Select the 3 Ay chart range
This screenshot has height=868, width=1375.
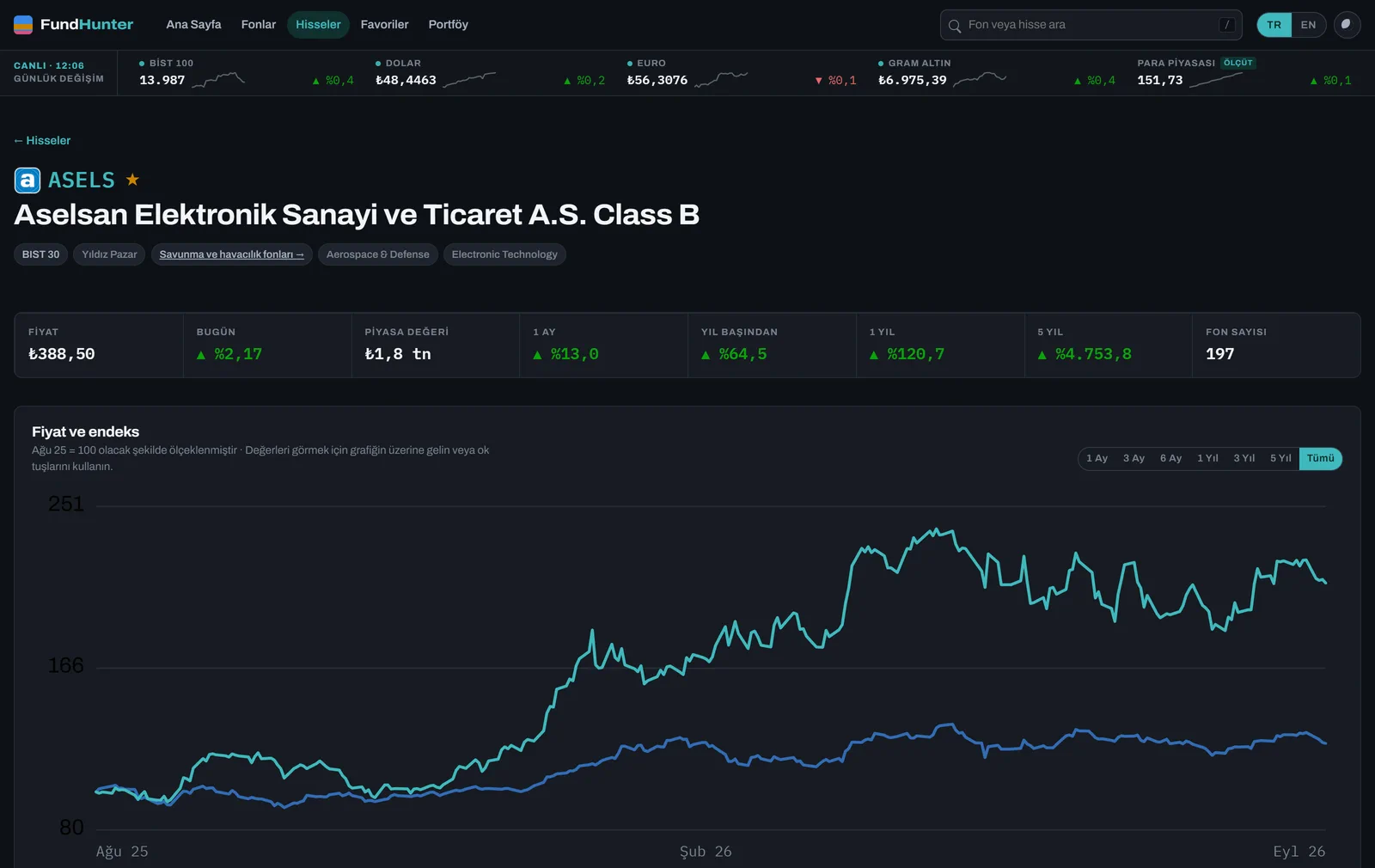1134,458
